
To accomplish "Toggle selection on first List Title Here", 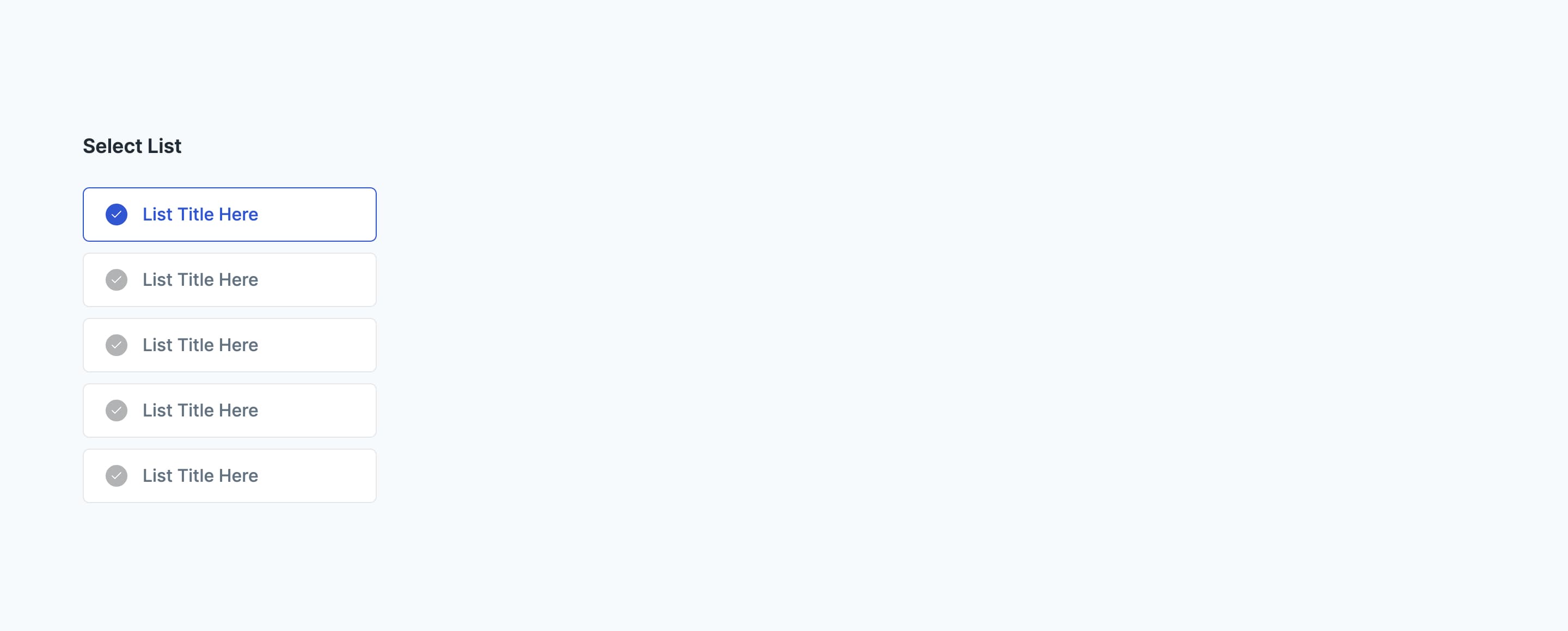I will tap(229, 214).
